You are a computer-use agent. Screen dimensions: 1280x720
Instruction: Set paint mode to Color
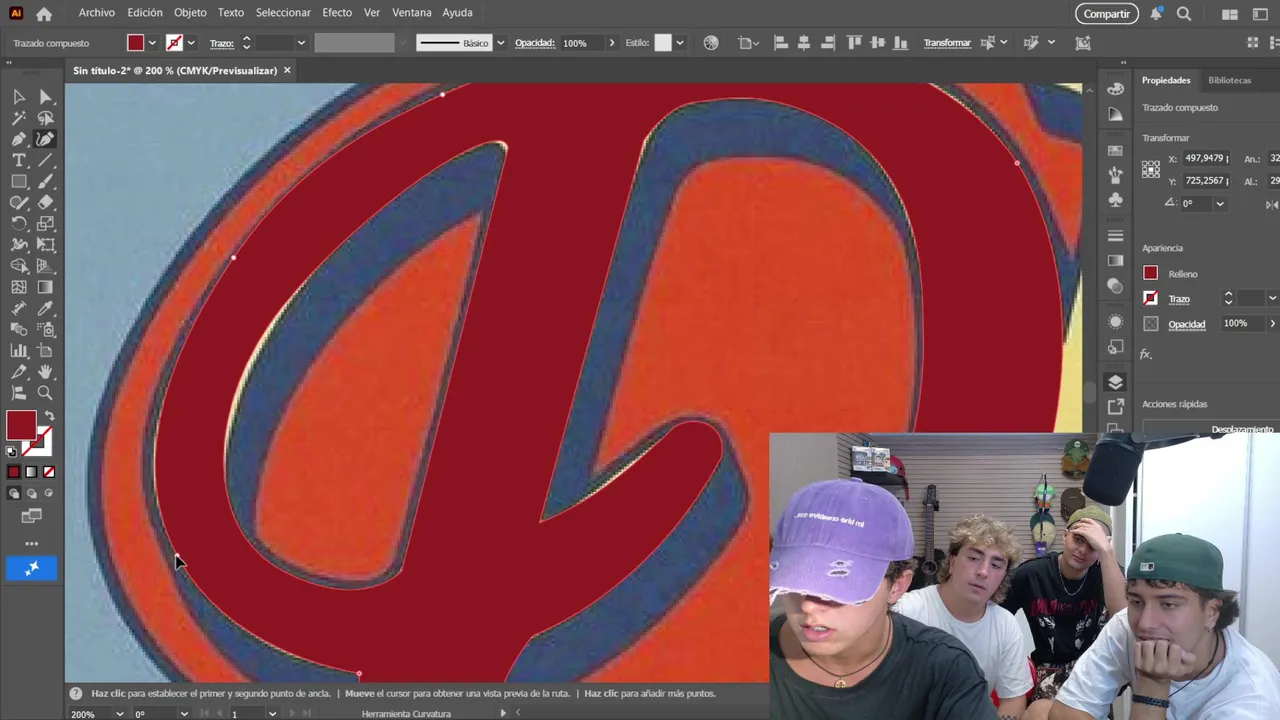coord(13,472)
